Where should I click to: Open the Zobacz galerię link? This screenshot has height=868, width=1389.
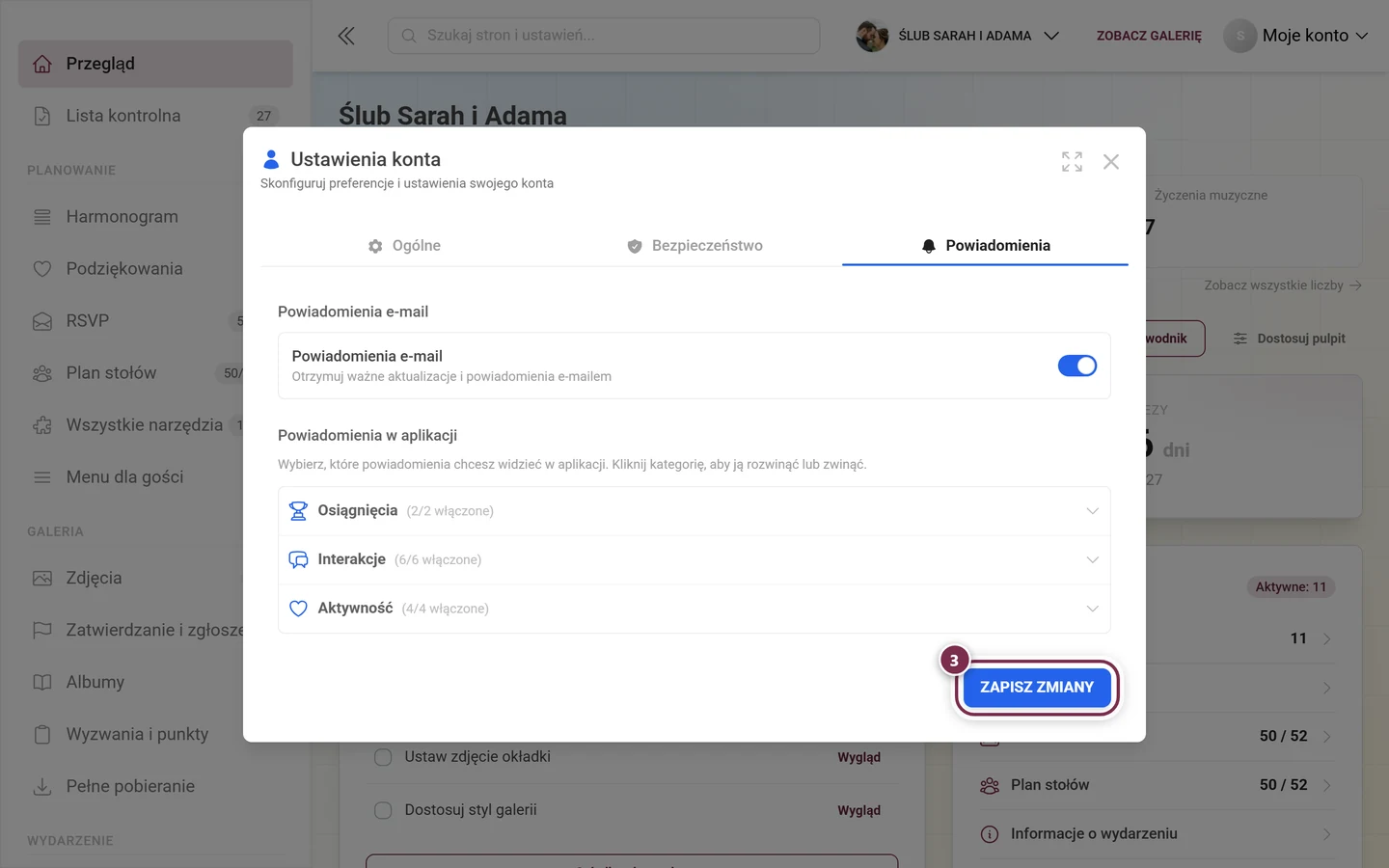(1149, 36)
